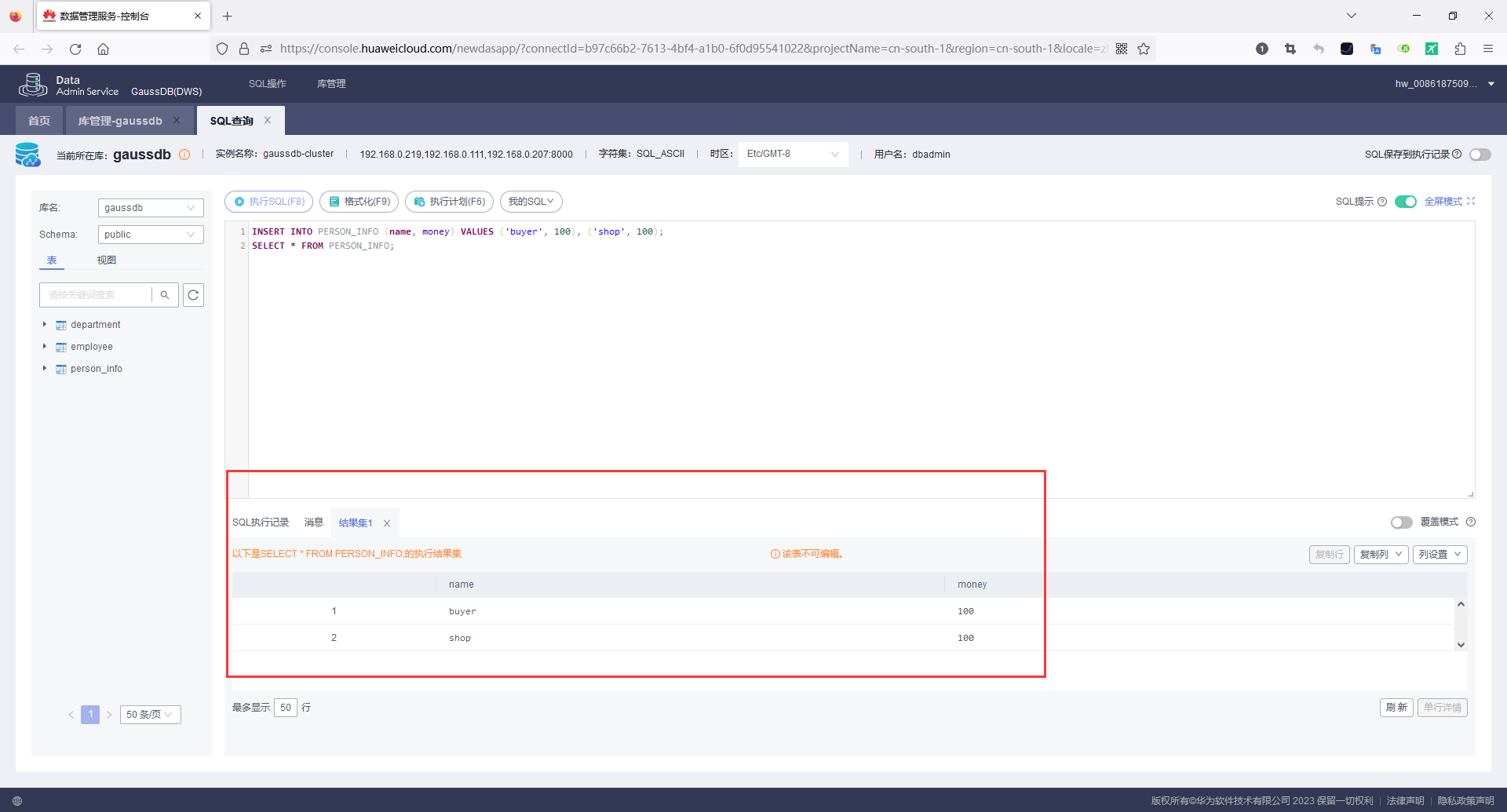Screen dimensions: 1507x812
Task: Click the 格式化(F9) button
Action: tap(359, 202)
